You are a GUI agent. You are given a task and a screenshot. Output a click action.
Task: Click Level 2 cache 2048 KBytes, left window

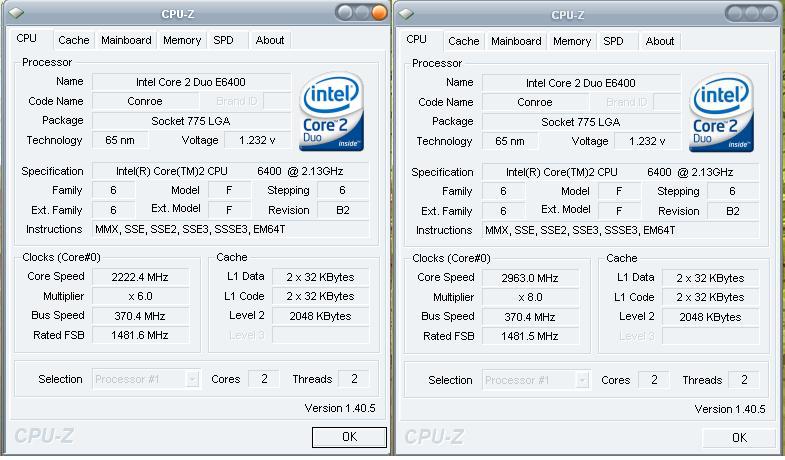(320, 316)
